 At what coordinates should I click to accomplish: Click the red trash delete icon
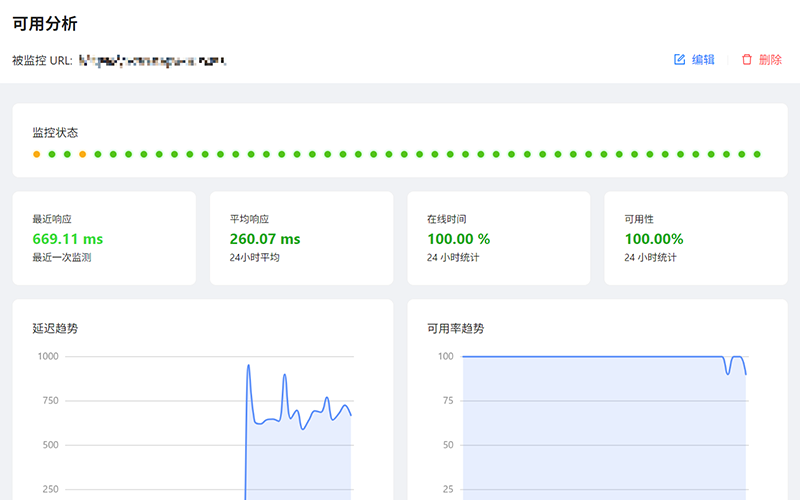coord(746,59)
